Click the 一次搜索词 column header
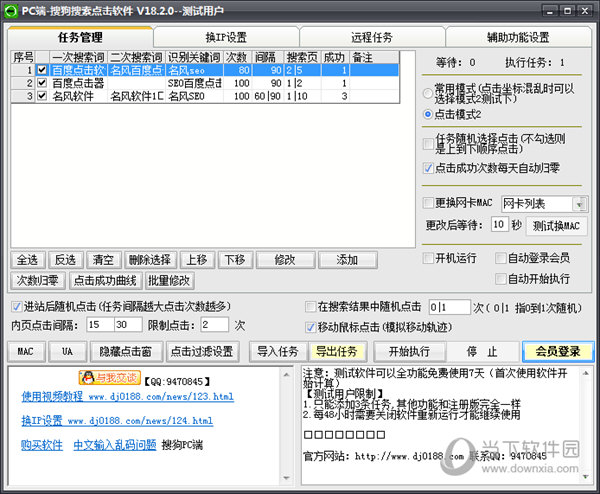Screen dimensions: 600x494 (78, 57)
